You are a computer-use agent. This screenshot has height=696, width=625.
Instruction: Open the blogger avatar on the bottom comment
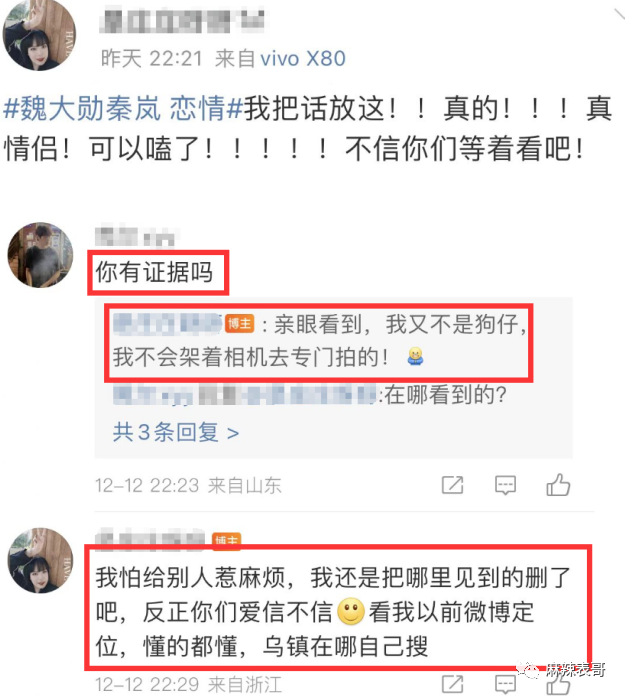coord(40,561)
